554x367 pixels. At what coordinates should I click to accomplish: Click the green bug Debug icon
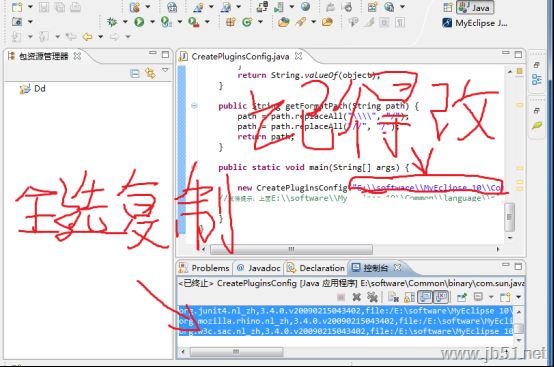pyautogui.click(x=112, y=22)
